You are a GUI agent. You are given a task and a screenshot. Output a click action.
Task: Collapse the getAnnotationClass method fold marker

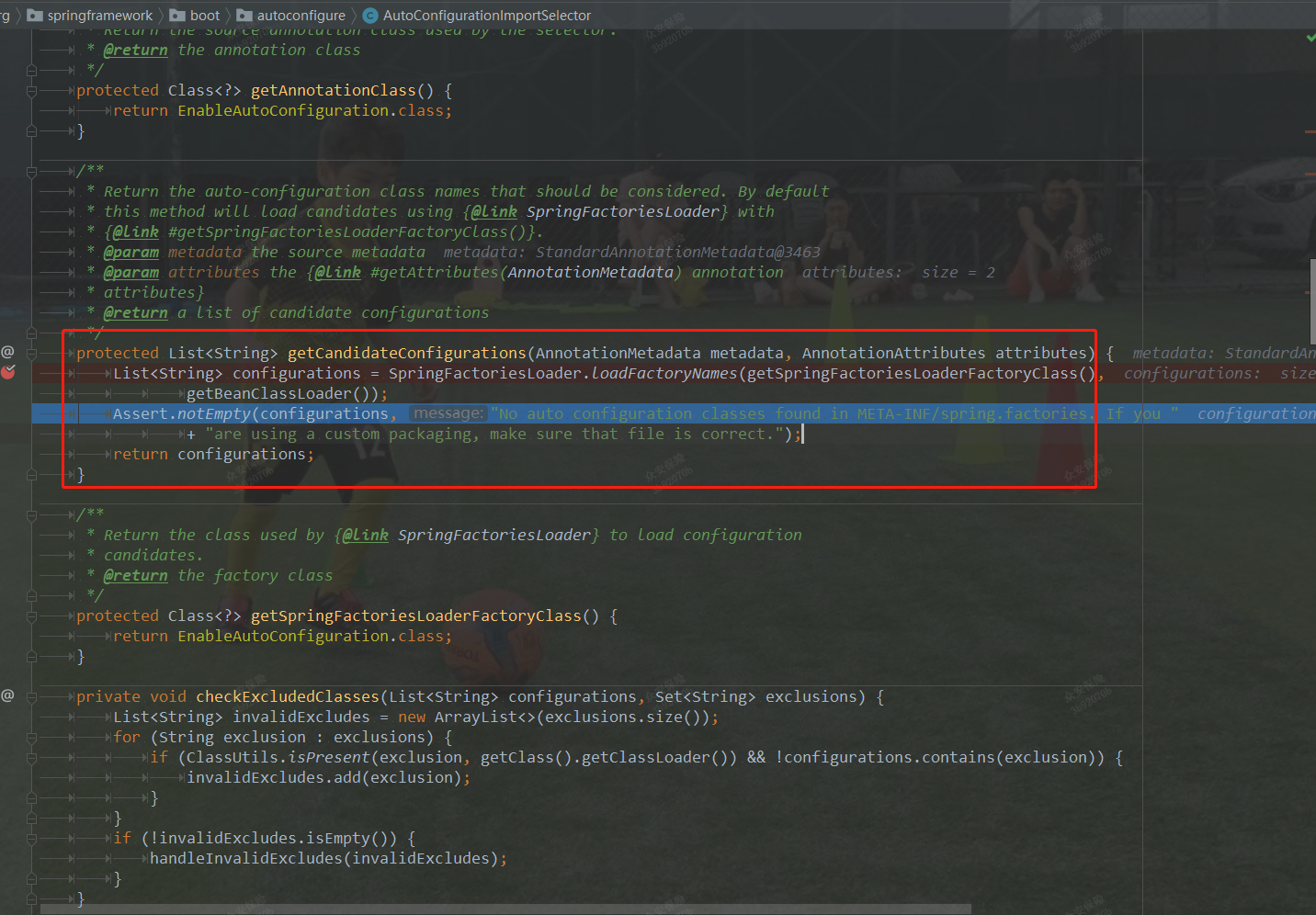[x=32, y=91]
